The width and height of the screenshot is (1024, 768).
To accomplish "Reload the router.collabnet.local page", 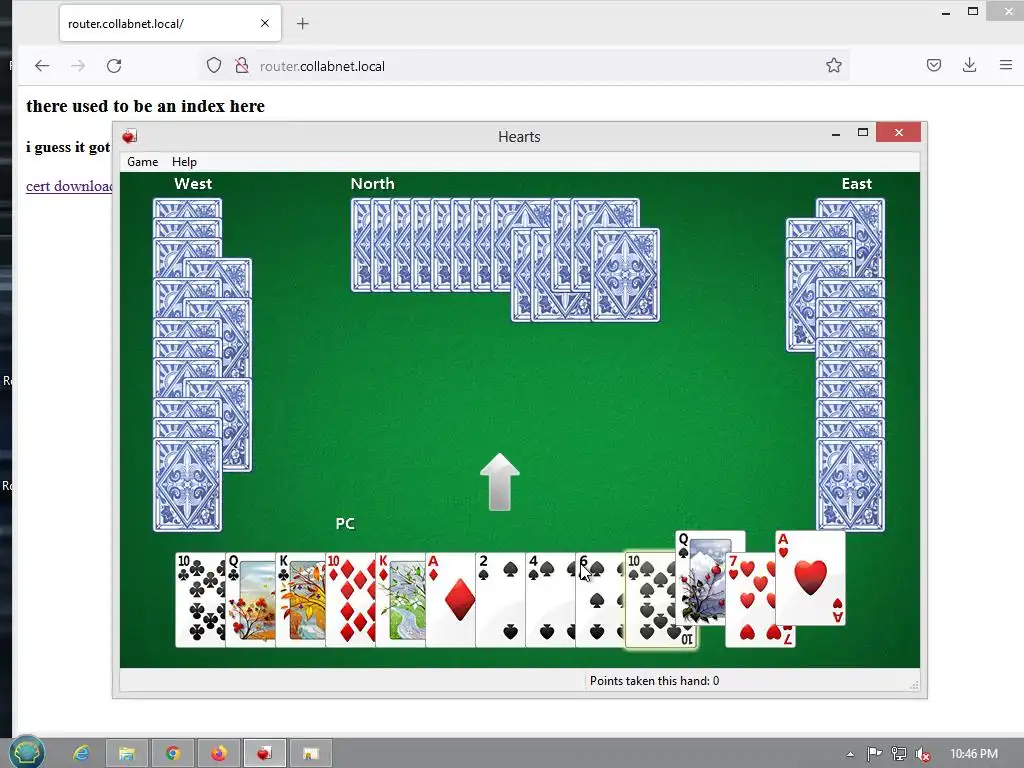I will [x=114, y=65].
